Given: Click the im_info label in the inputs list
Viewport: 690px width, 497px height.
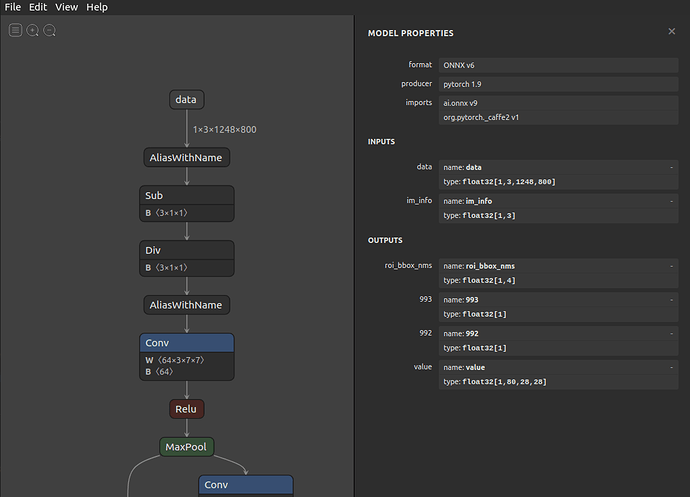Looking at the screenshot, I should [419, 201].
